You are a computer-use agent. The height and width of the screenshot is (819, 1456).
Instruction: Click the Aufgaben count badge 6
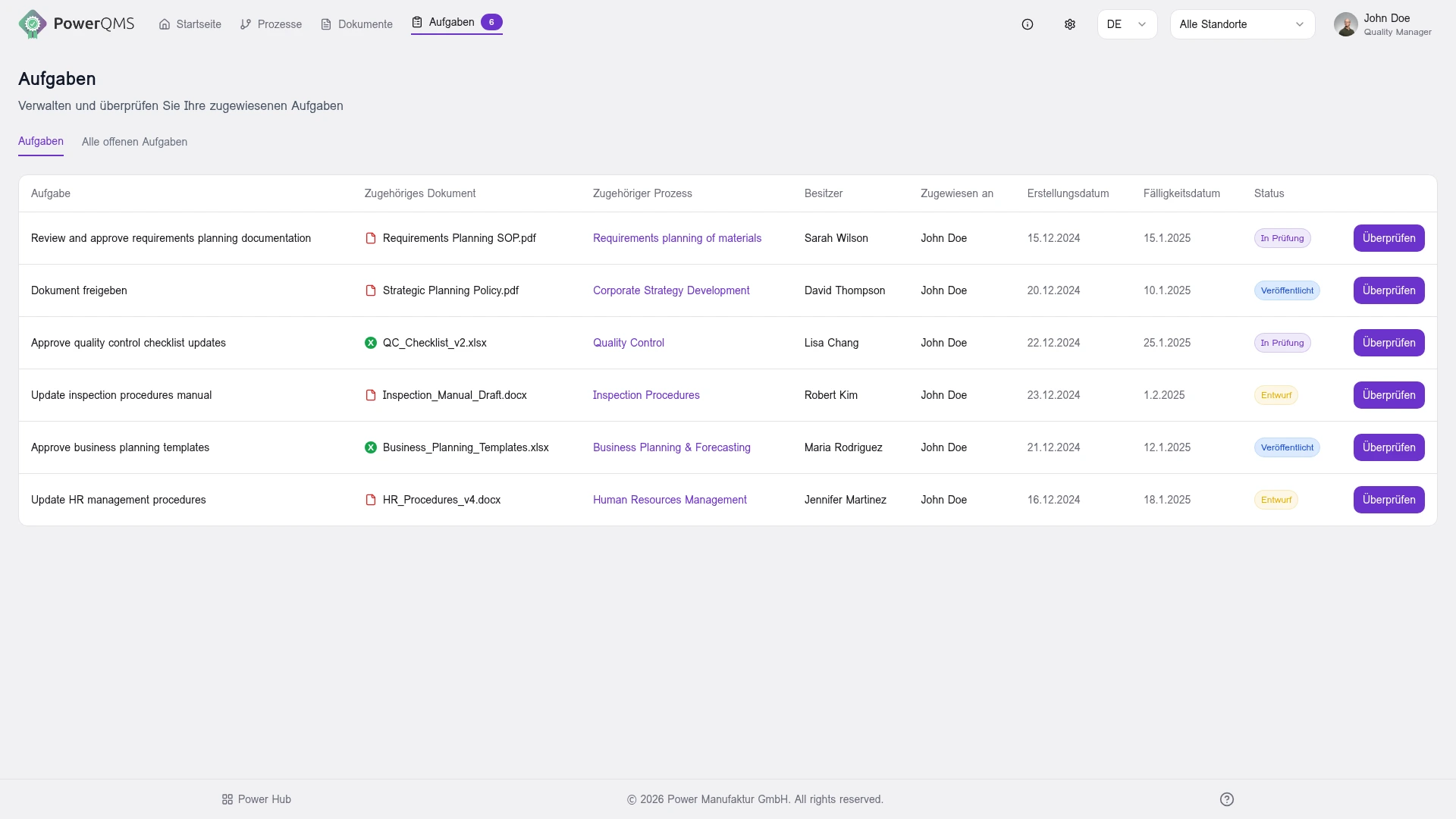pos(491,22)
